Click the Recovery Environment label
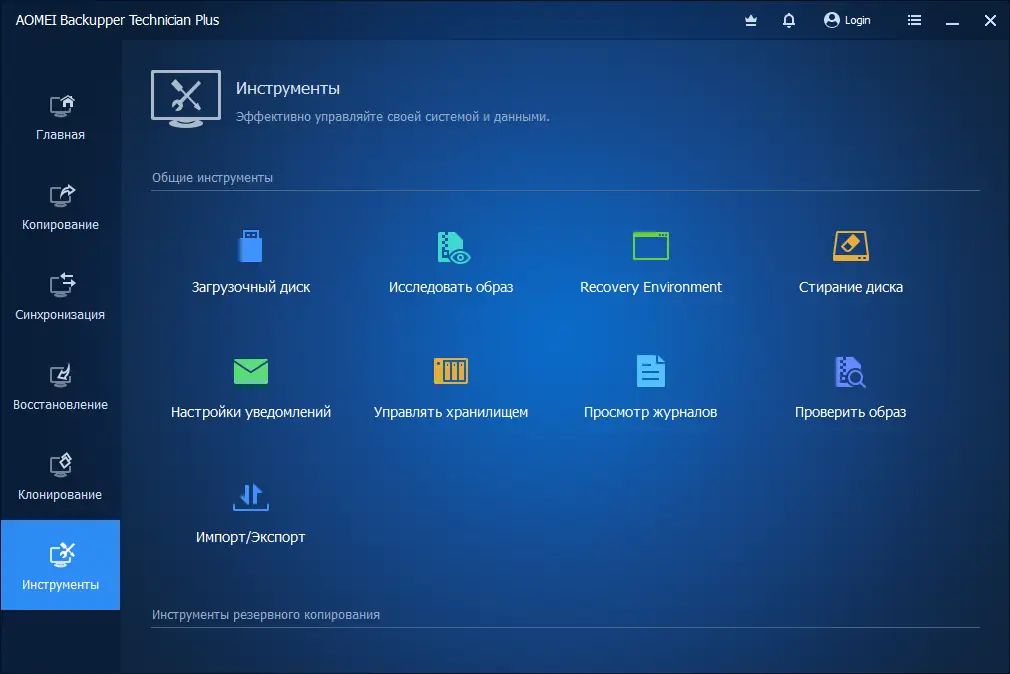 [x=651, y=287]
